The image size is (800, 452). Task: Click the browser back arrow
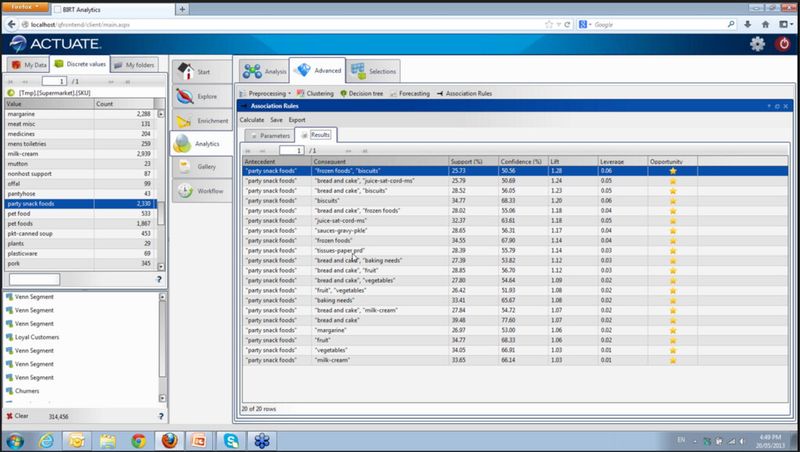point(11,24)
